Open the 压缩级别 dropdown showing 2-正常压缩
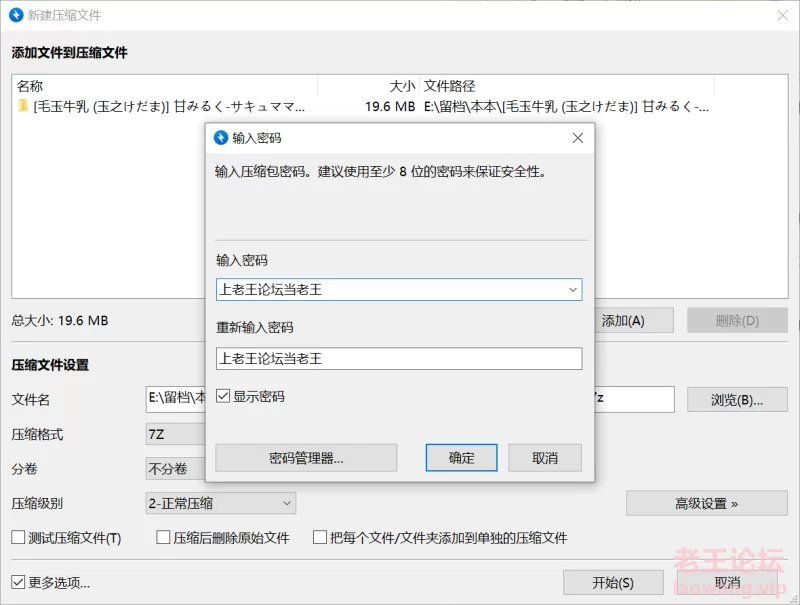This screenshot has width=800, height=605. (220, 503)
